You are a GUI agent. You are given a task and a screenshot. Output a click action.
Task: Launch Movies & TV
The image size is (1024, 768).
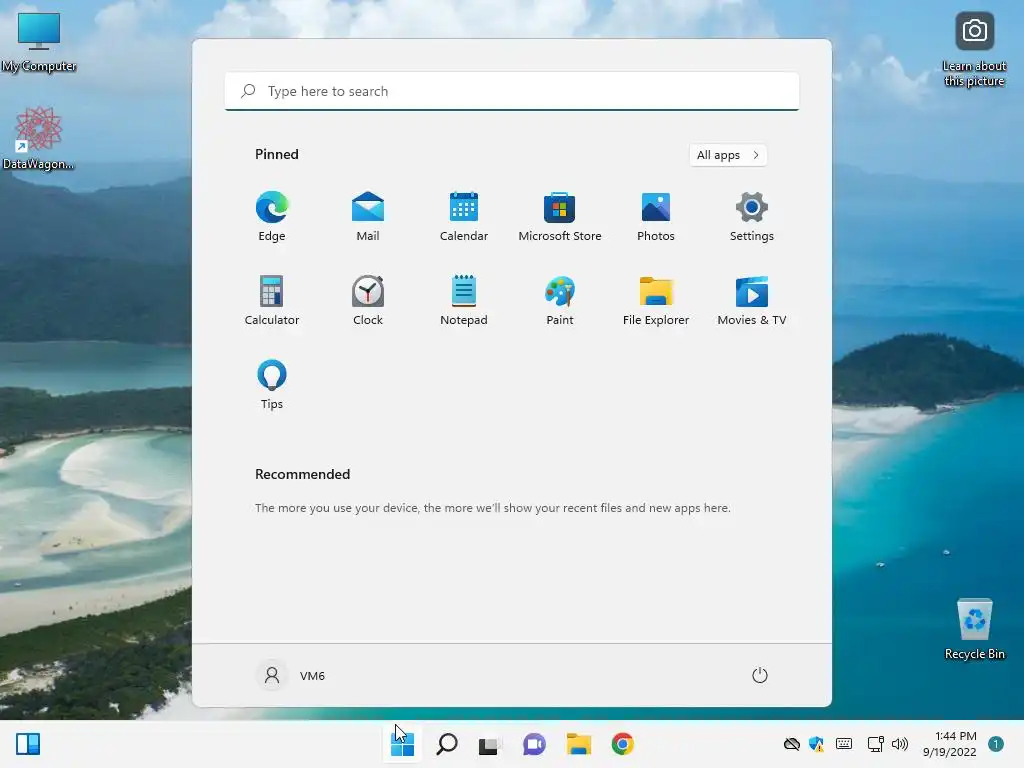pos(752,300)
